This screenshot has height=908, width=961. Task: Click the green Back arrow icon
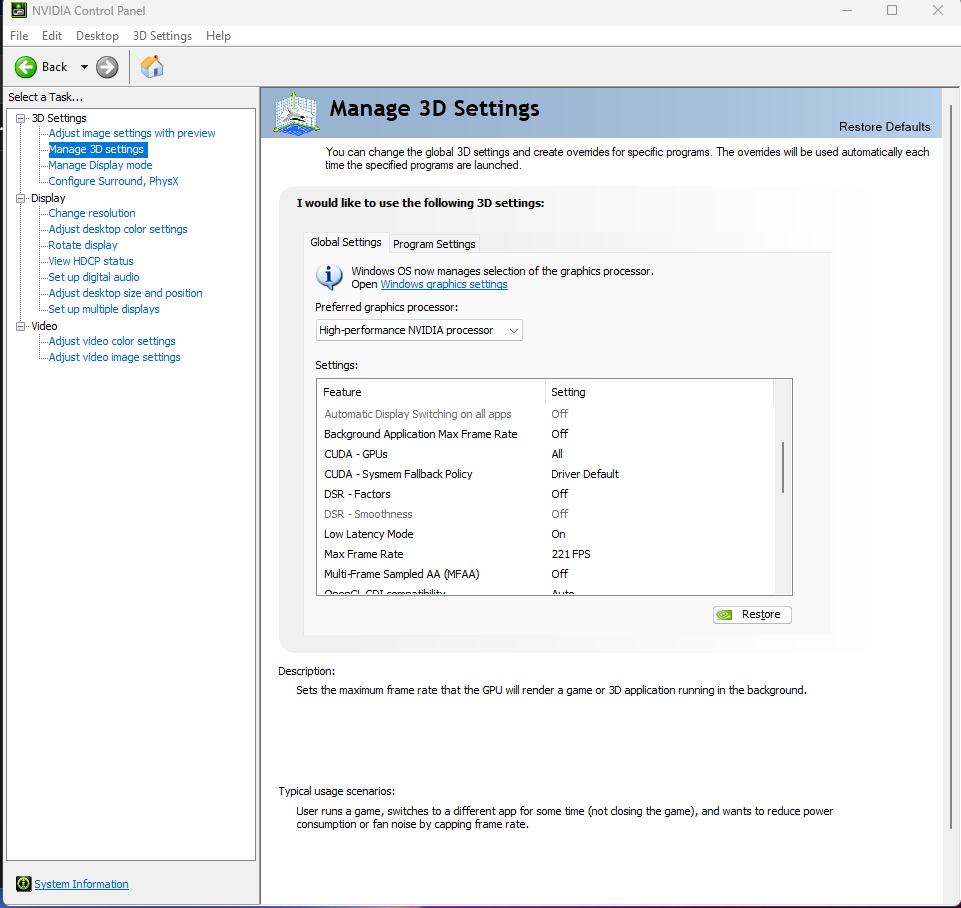[x=26, y=67]
